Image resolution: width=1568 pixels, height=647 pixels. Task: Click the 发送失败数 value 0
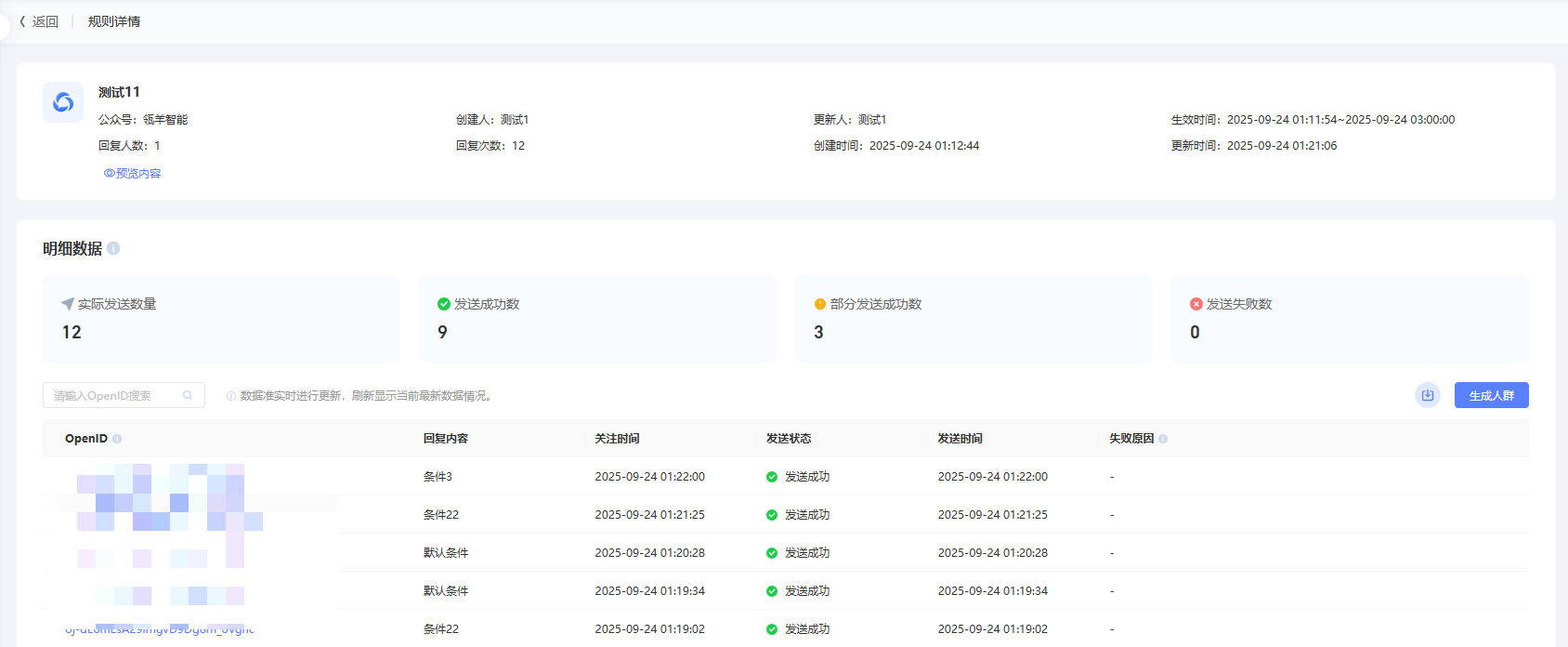(x=1195, y=333)
